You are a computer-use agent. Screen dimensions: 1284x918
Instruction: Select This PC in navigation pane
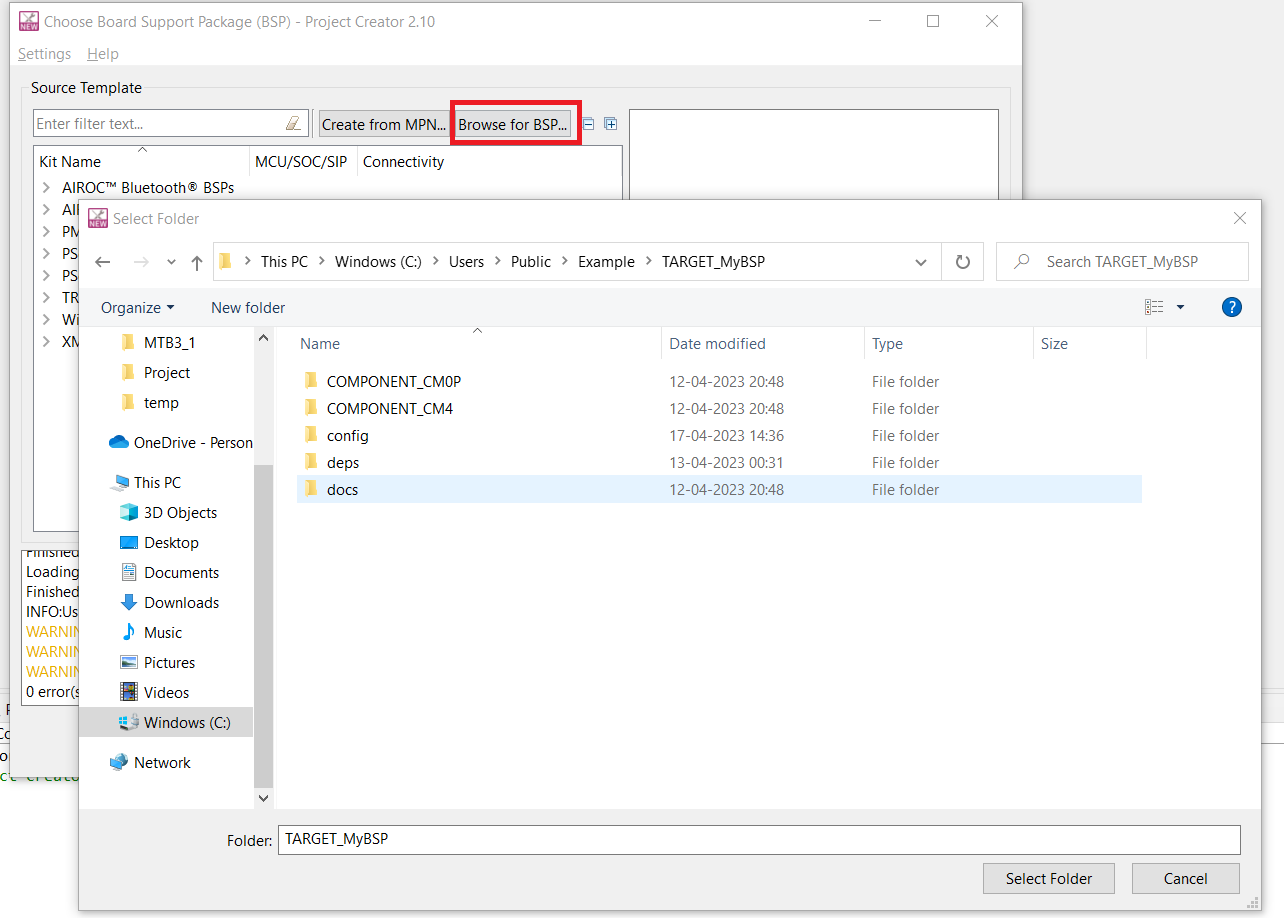coord(157,482)
